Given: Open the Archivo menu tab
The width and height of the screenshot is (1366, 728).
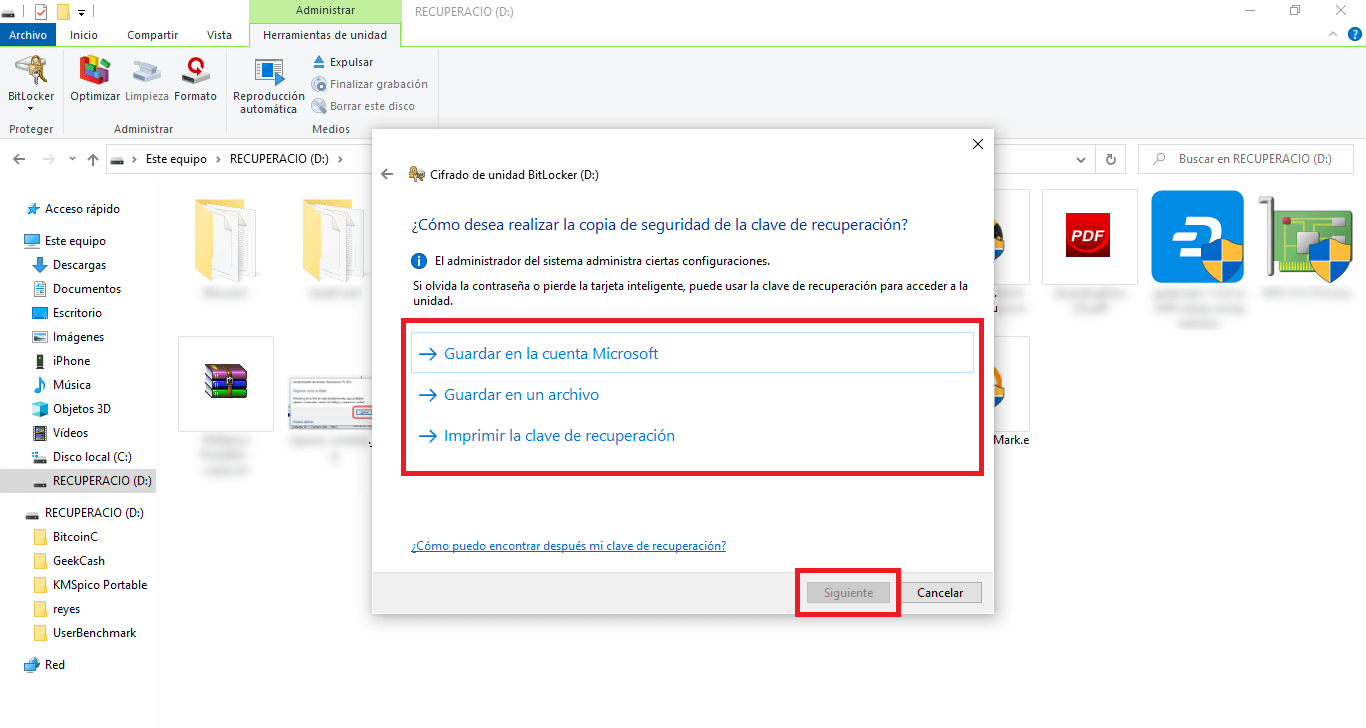Looking at the screenshot, I should [28, 35].
